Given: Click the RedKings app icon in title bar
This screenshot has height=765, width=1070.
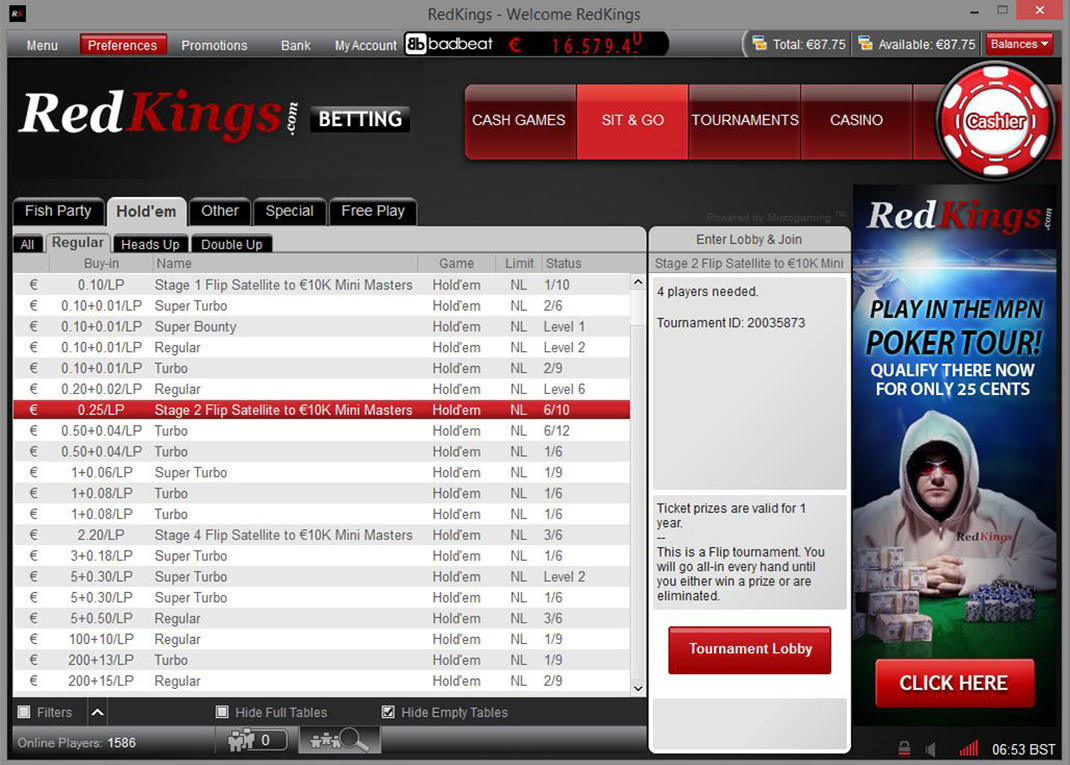Looking at the screenshot, I should [16, 13].
